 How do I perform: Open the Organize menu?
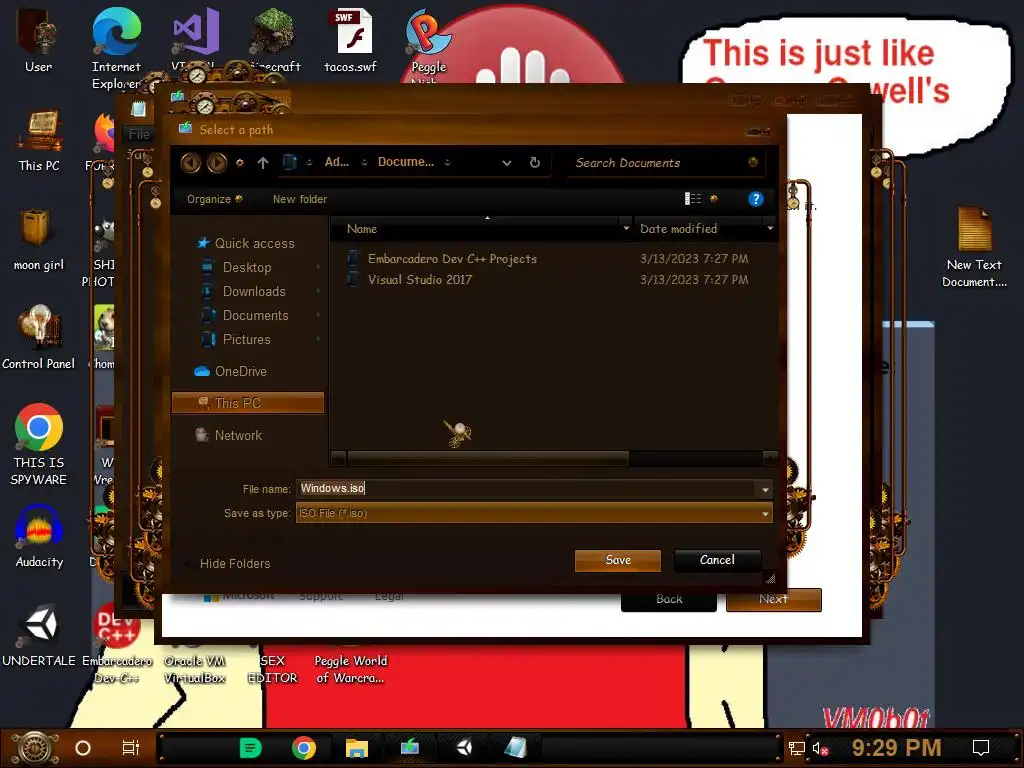coord(214,199)
